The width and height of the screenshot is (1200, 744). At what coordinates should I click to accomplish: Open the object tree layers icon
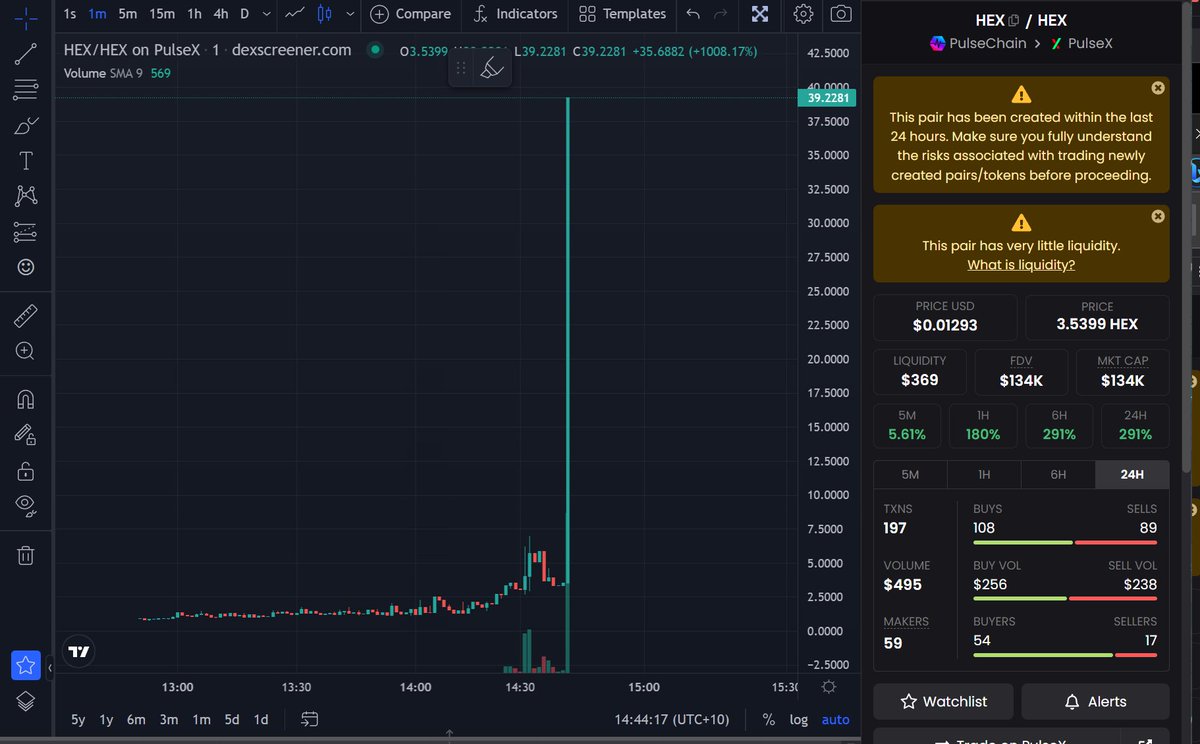click(26, 701)
